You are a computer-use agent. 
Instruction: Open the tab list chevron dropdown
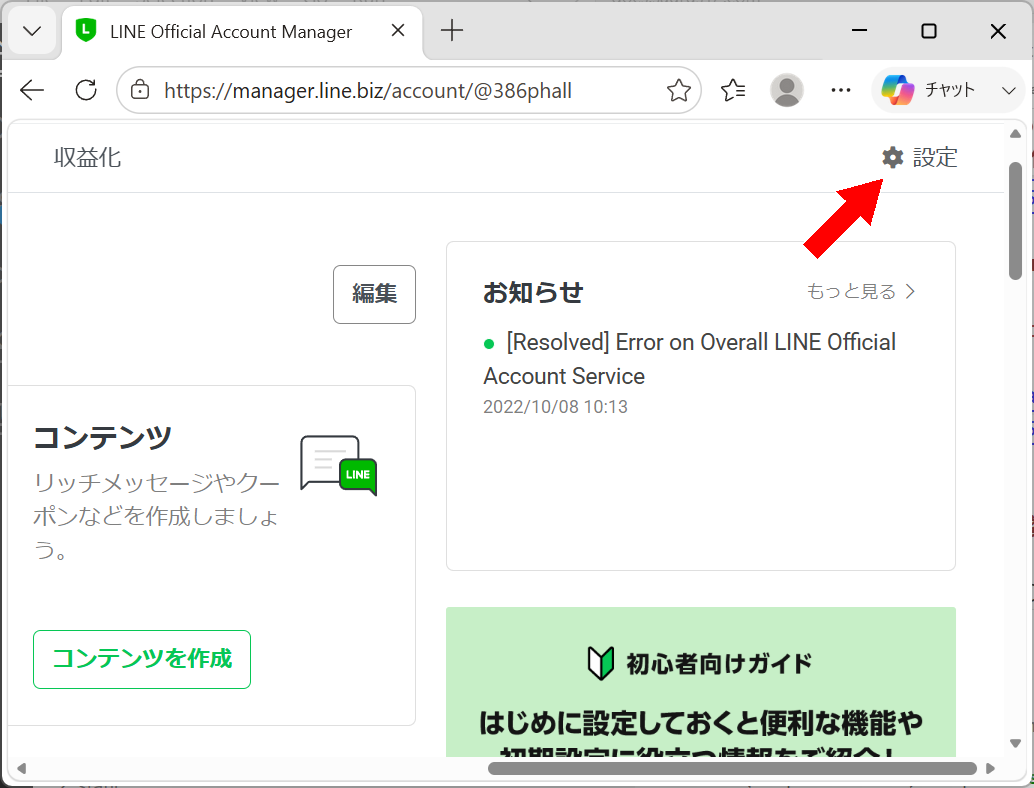click(x=32, y=31)
